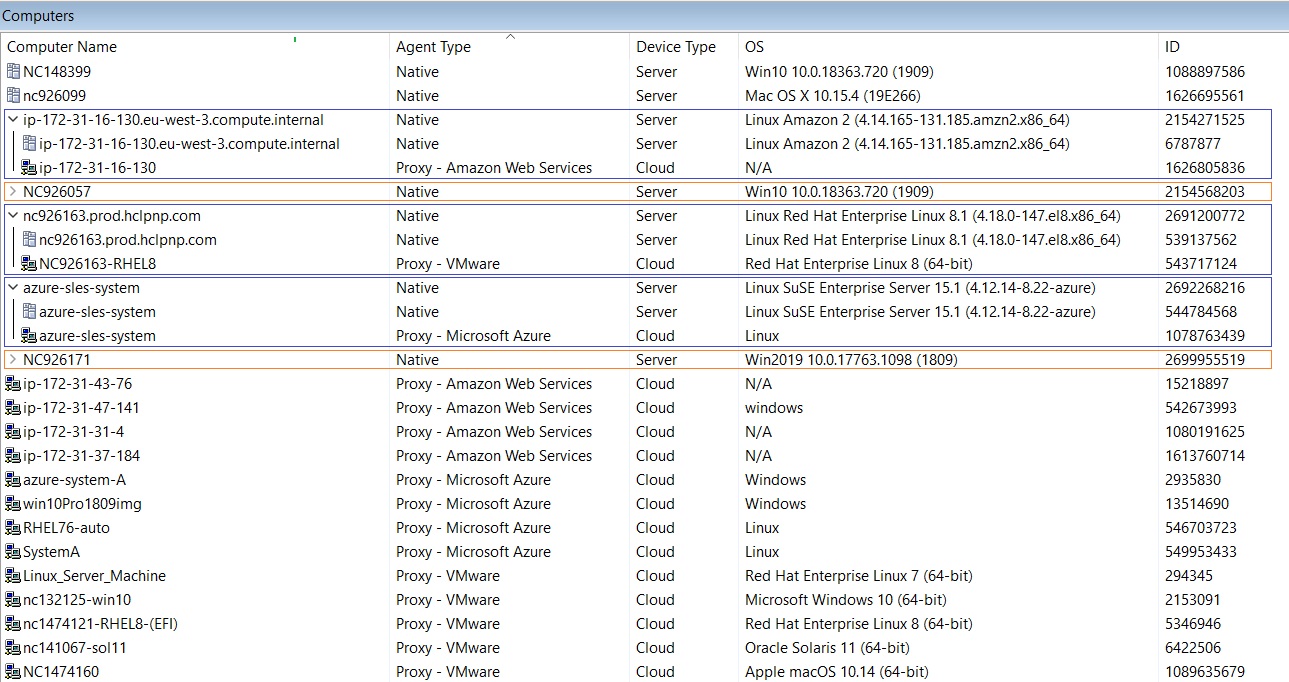This screenshot has height=682, width=1289.
Task: Click the OS column header
Action: pyautogui.click(x=754, y=47)
